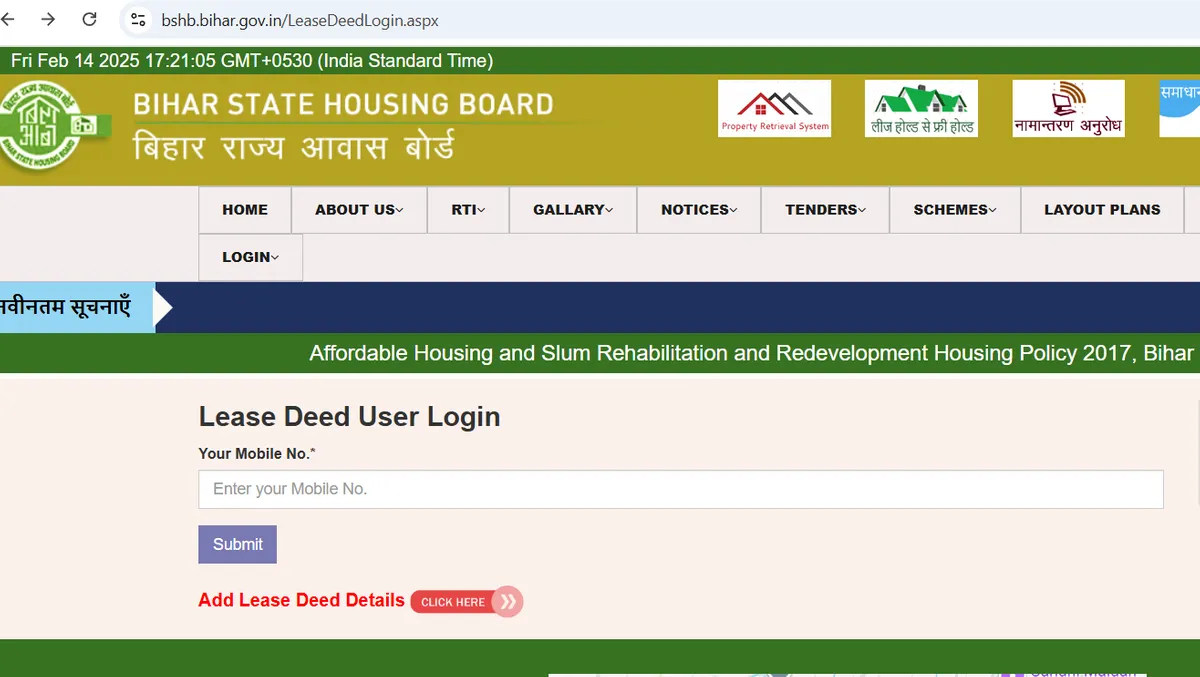Expand the ABOUT US dropdown menu
1200x677 pixels.
point(359,210)
